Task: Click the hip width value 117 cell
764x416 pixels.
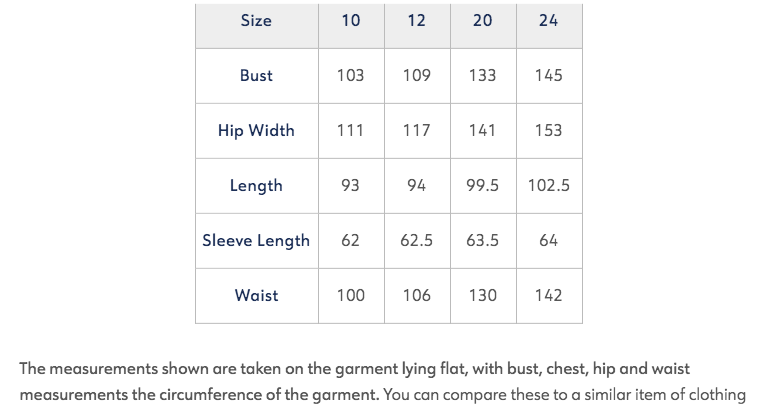Action: (x=417, y=131)
